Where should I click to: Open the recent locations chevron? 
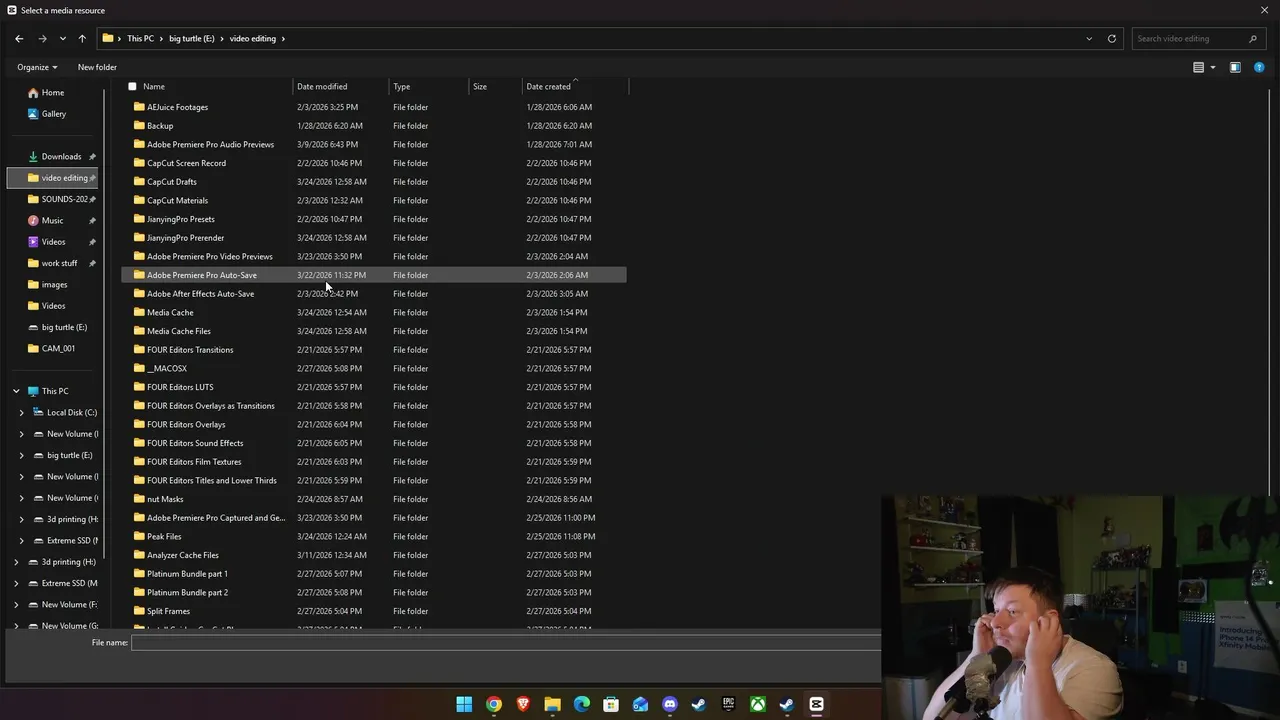62,38
